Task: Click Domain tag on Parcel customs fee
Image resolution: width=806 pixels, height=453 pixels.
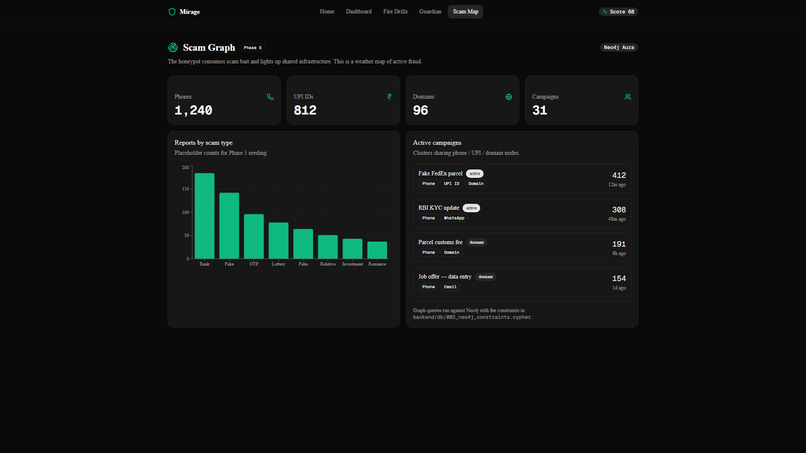Action: tap(451, 252)
